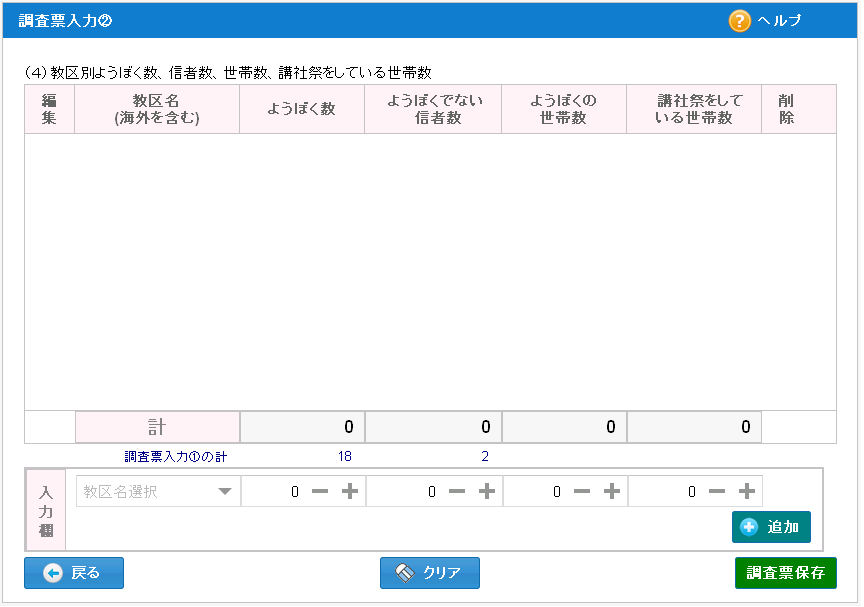This screenshot has width=864, height=607.
Task: Click the 計 total row label
Action: [158, 429]
